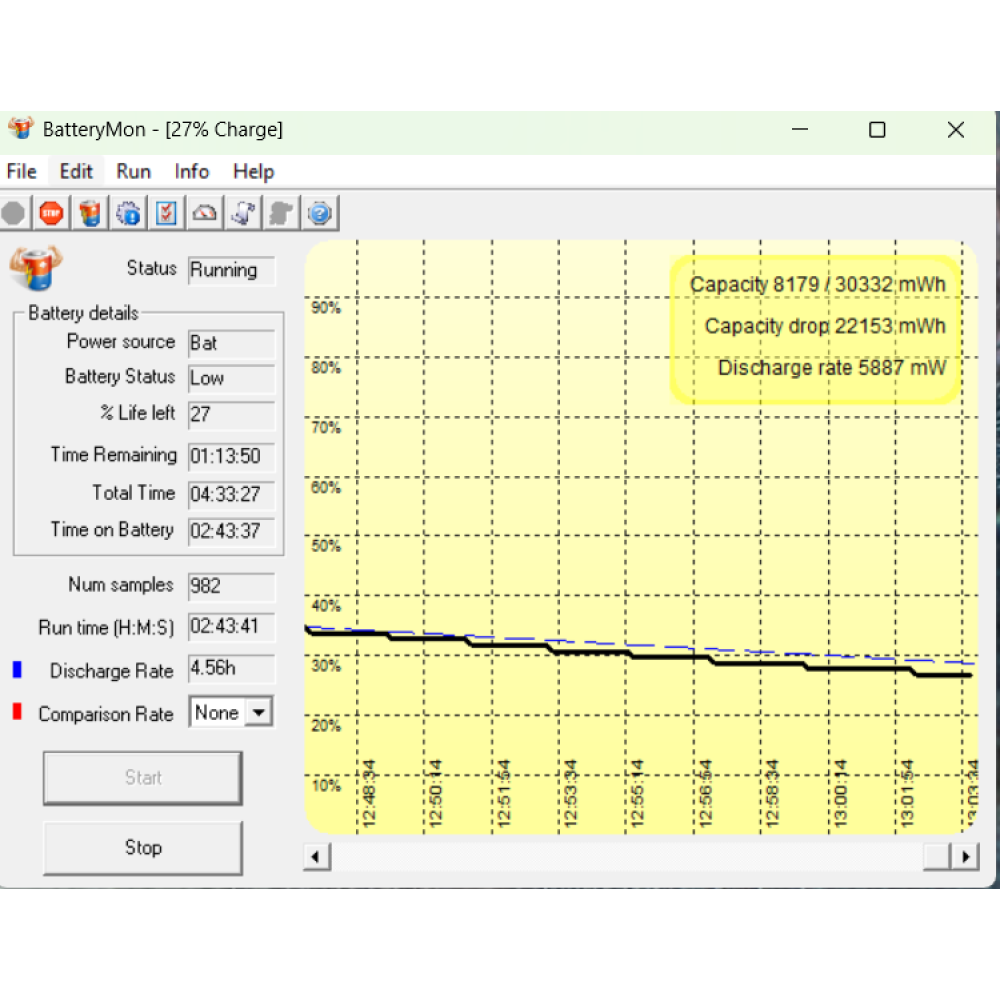Open the Run menu
Screen dimensions: 1000x1000
(x=133, y=171)
